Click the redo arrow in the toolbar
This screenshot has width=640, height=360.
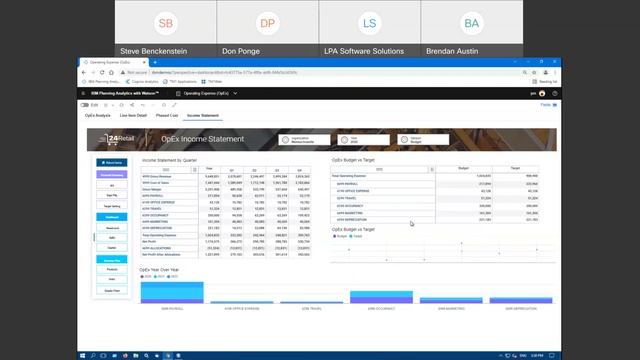tap(153, 105)
